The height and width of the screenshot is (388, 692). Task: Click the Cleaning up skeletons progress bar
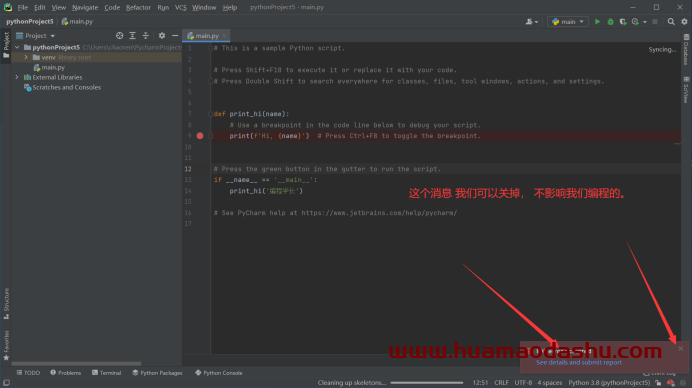point(427,383)
